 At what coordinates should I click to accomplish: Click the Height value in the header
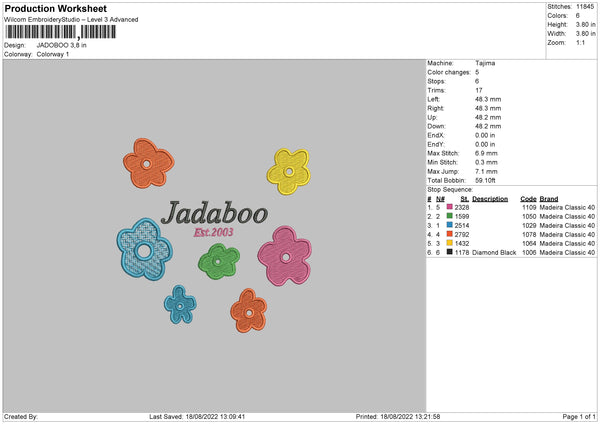tap(585, 24)
